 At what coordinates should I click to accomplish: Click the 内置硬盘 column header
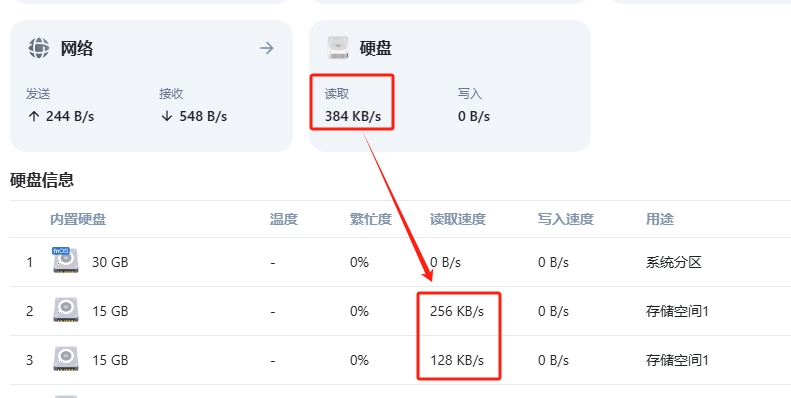tap(78, 219)
